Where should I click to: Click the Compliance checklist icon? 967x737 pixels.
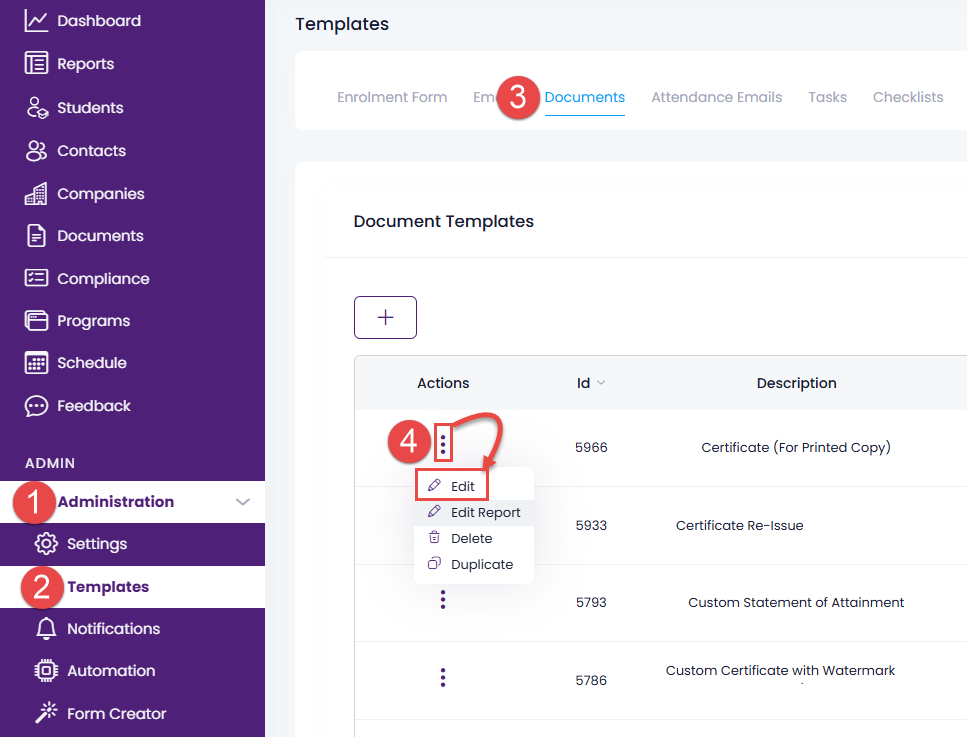[x=36, y=279]
